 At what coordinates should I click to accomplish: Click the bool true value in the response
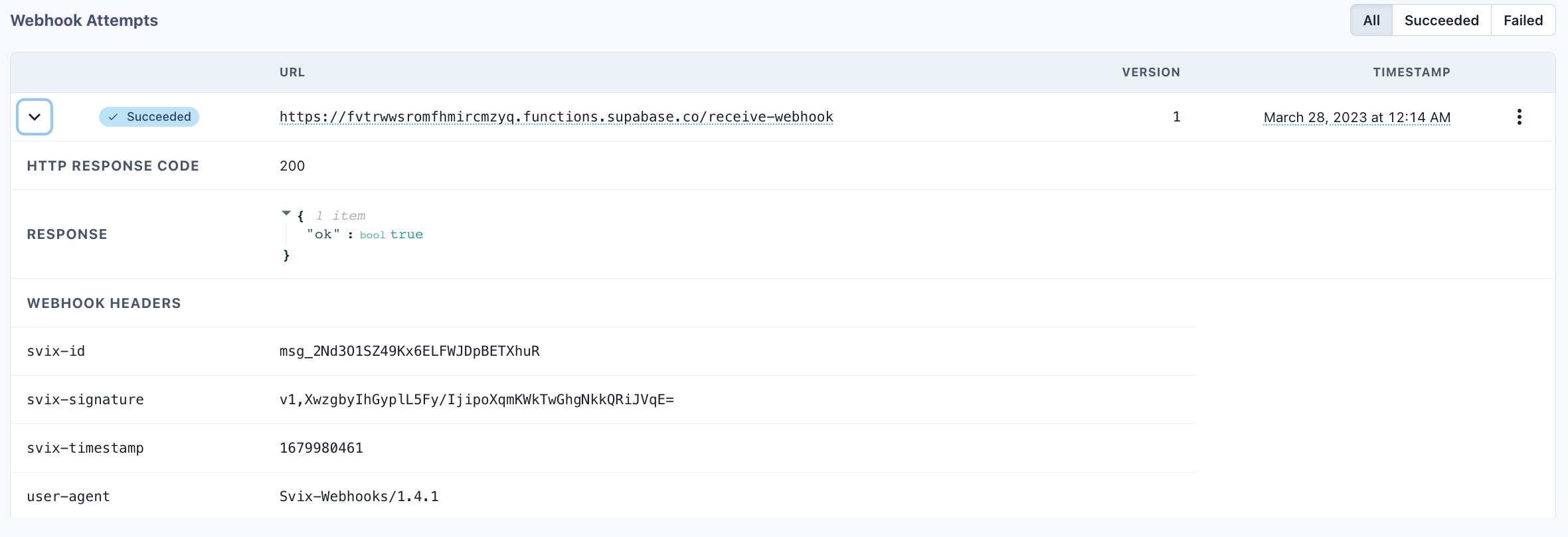point(406,234)
